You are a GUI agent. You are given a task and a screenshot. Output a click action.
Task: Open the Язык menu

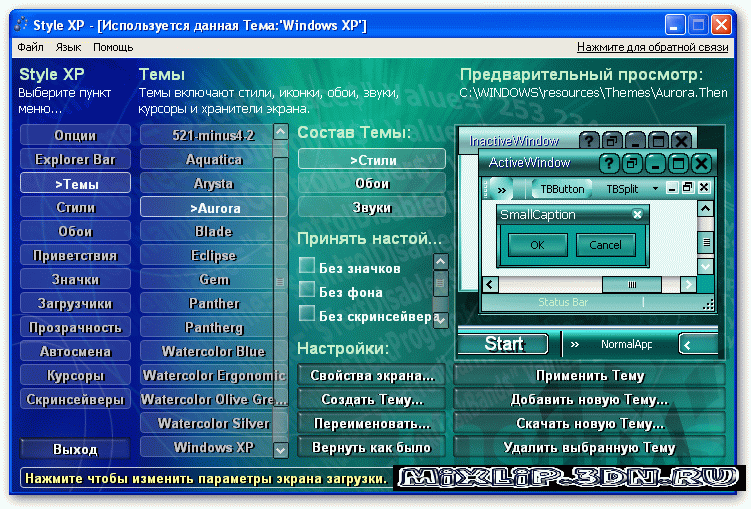[68, 47]
